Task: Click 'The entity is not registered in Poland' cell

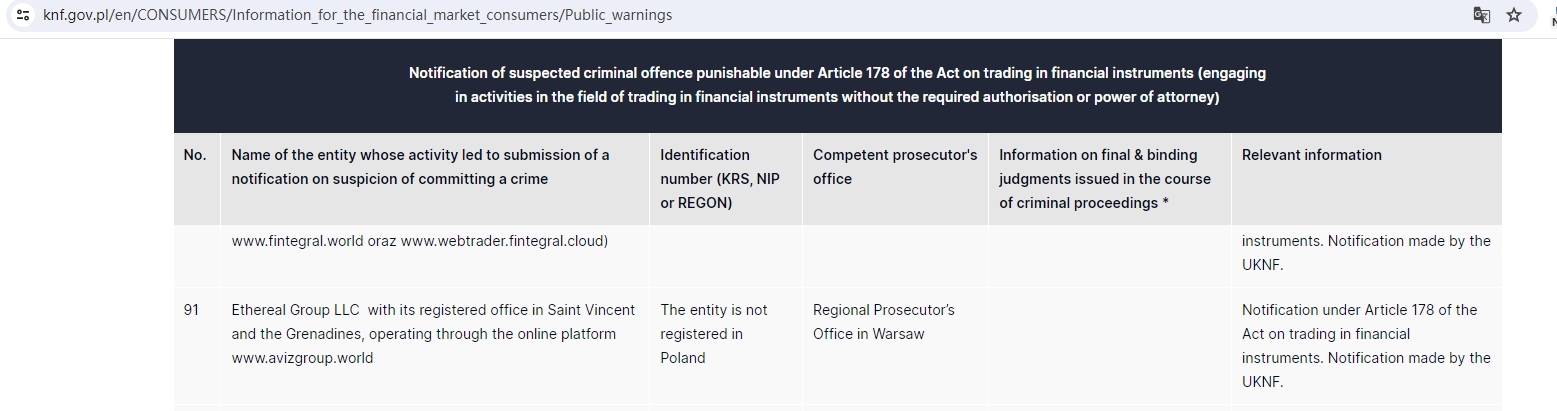Action: pyautogui.click(x=714, y=334)
